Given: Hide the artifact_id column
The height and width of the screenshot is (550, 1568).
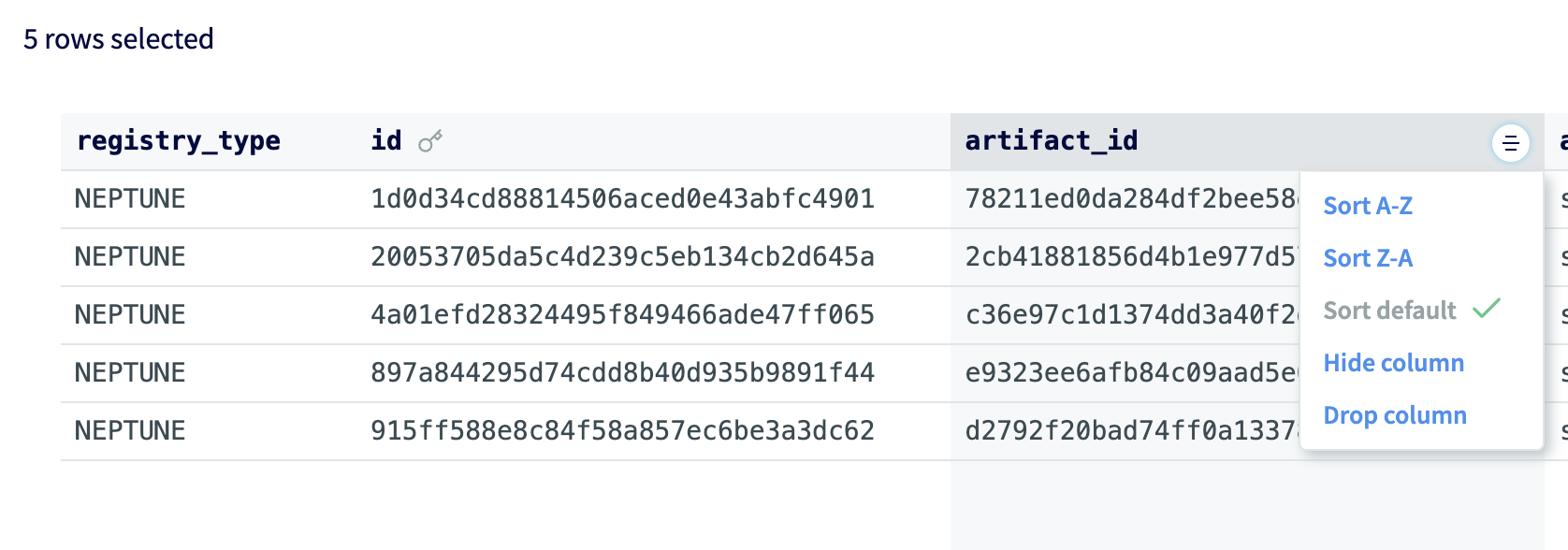Looking at the screenshot, I should (x=1394, y=363).
